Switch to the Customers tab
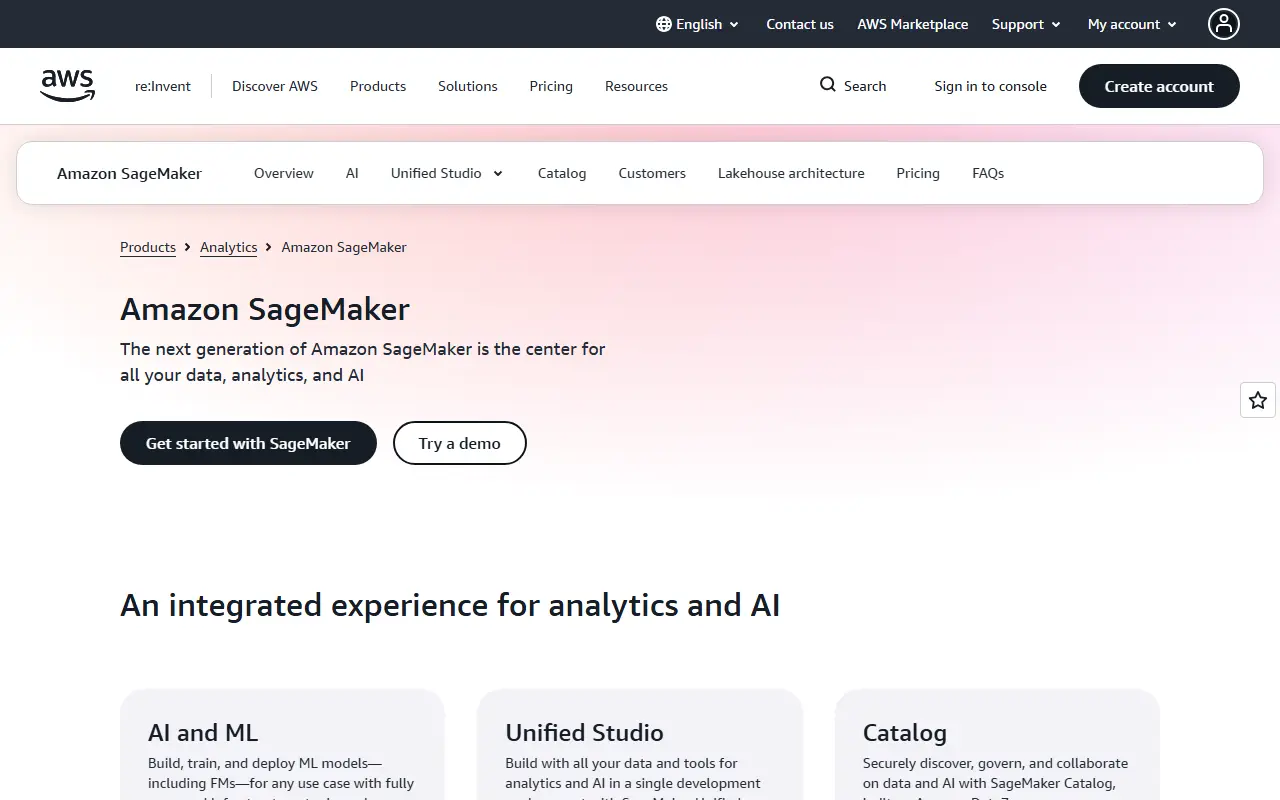This screenshot has width=1280, height=800. pyautogui.click(x=652, y=173)
